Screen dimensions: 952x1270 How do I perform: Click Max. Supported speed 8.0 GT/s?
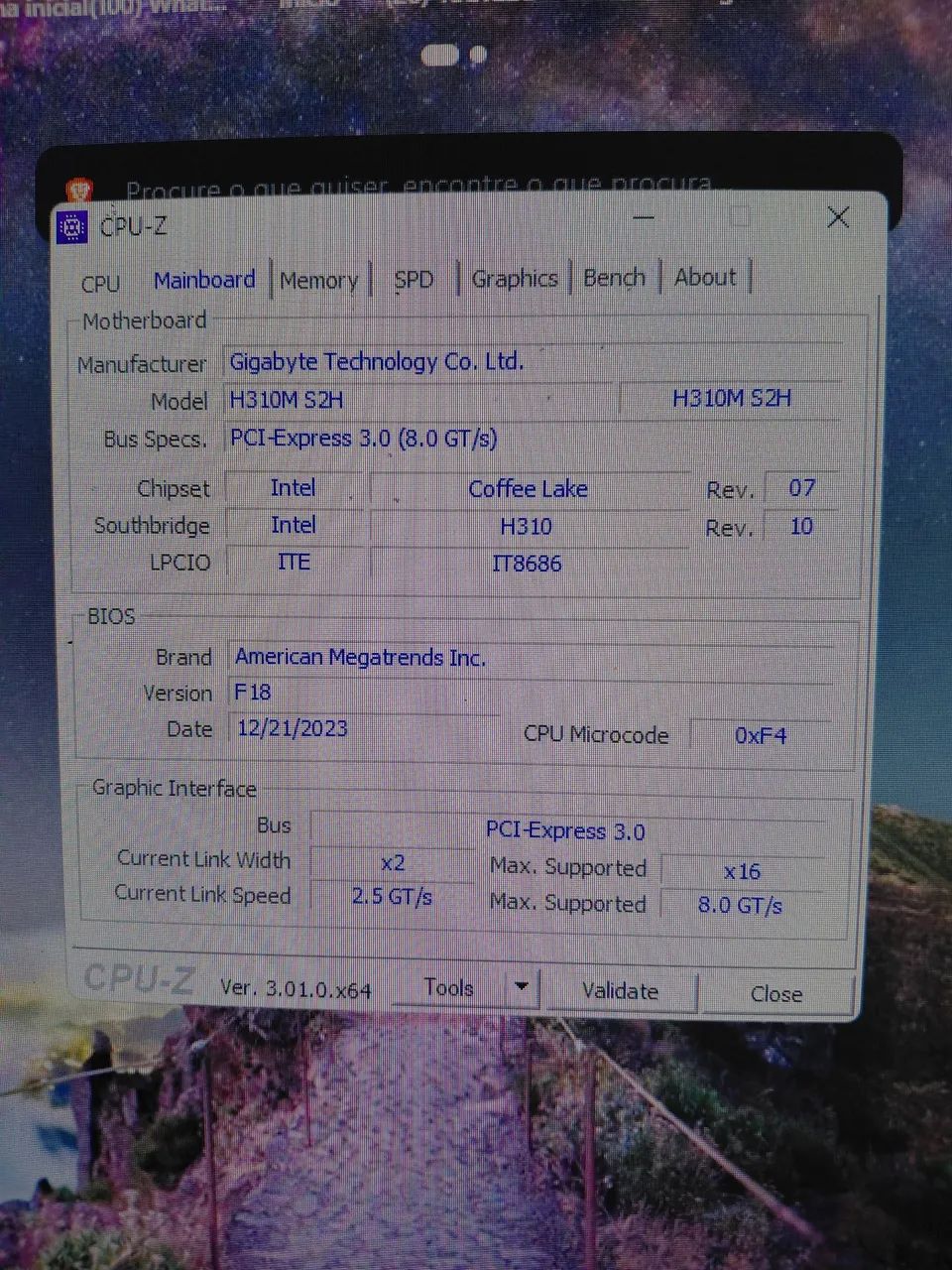741,905
